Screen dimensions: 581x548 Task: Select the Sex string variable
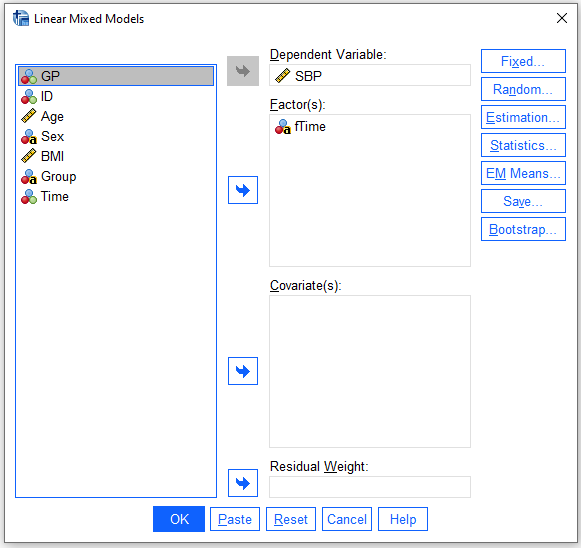[x=116, y=136]
